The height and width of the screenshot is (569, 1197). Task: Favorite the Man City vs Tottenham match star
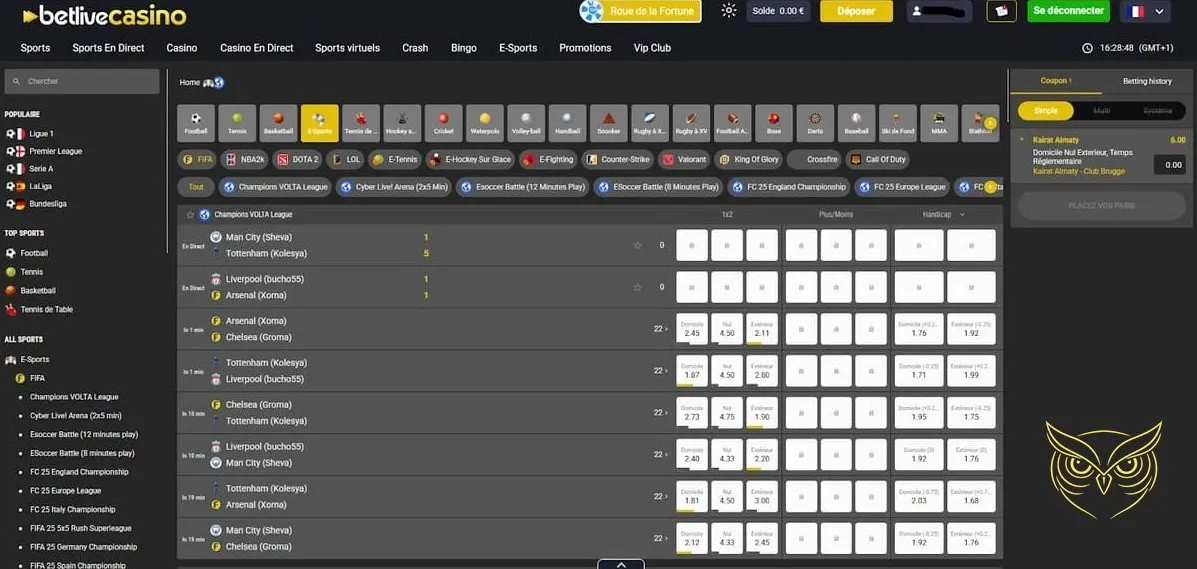coord(637,245)
